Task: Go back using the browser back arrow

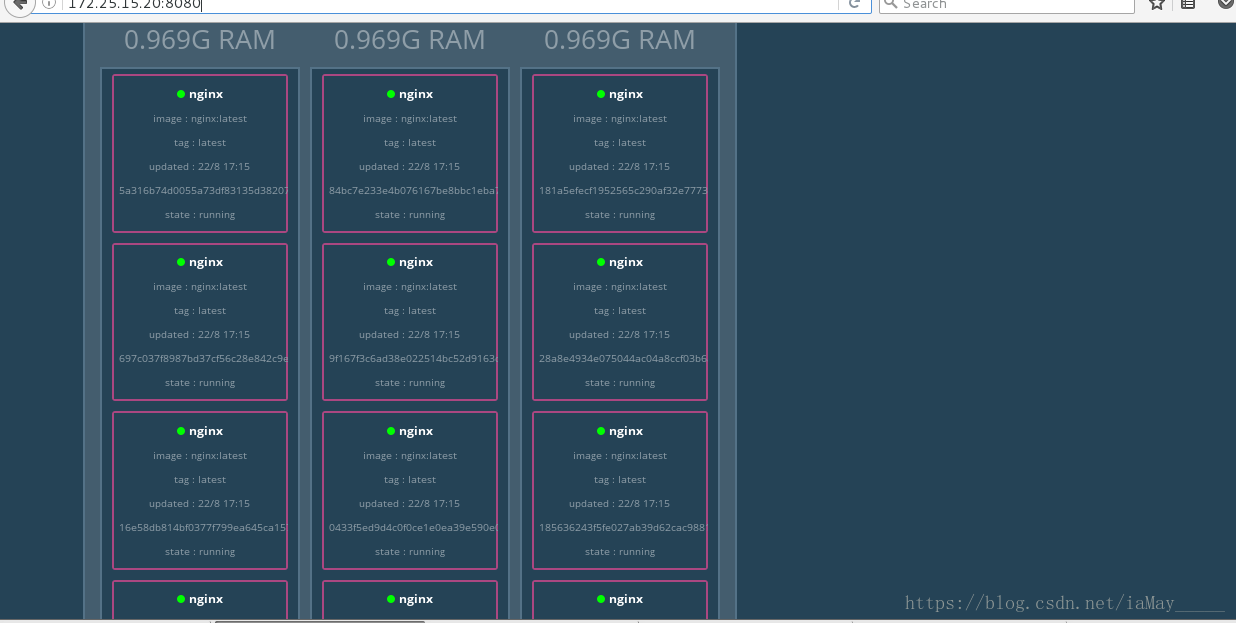Action: pos(19,4)
